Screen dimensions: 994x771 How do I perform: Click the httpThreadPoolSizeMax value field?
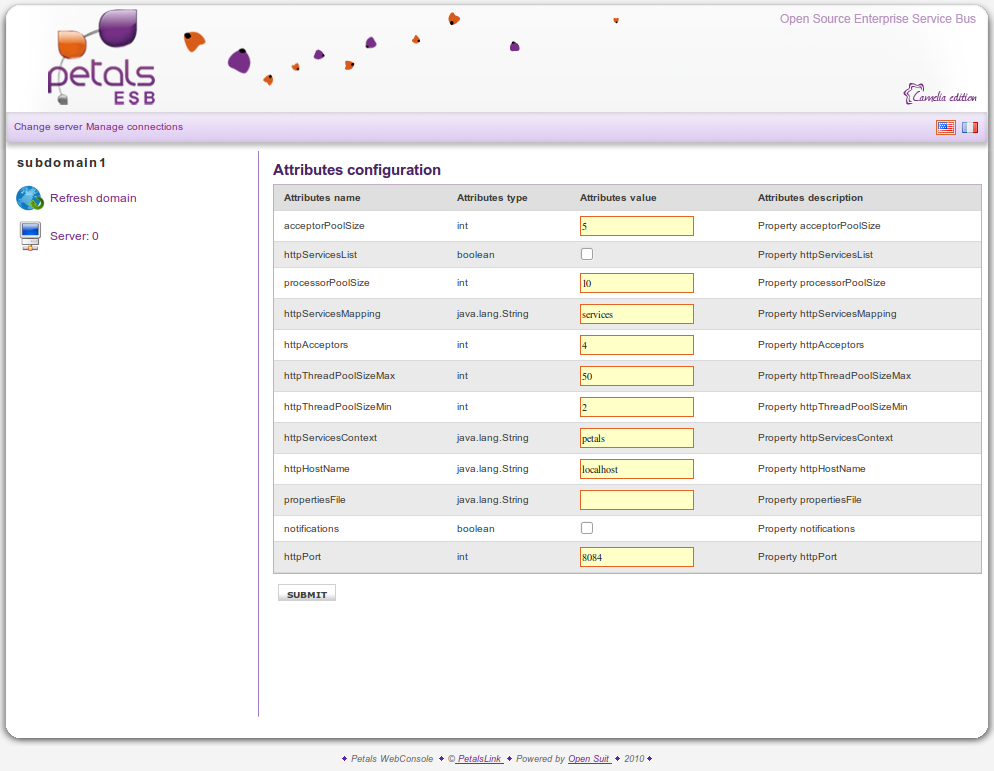point(636,376)
